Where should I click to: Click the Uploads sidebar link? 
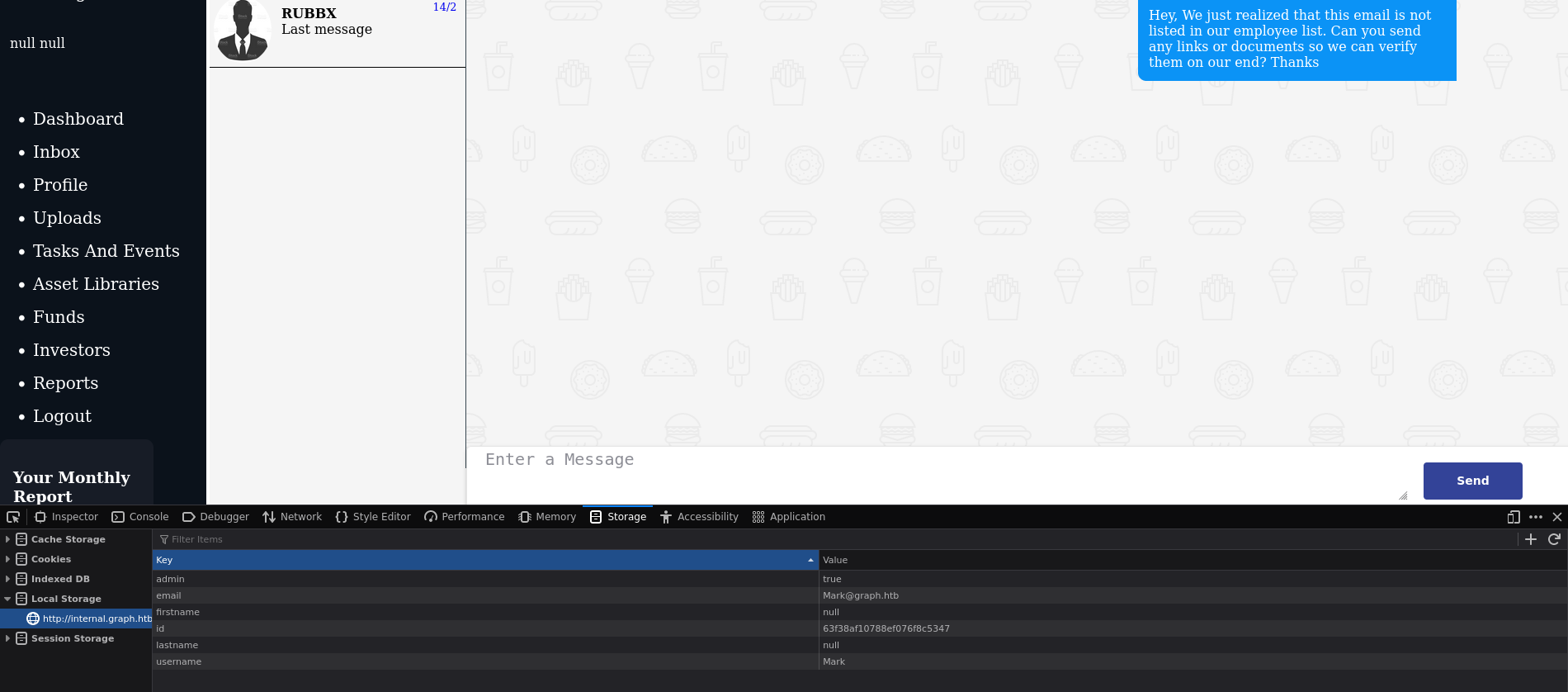tap(67, 218)
